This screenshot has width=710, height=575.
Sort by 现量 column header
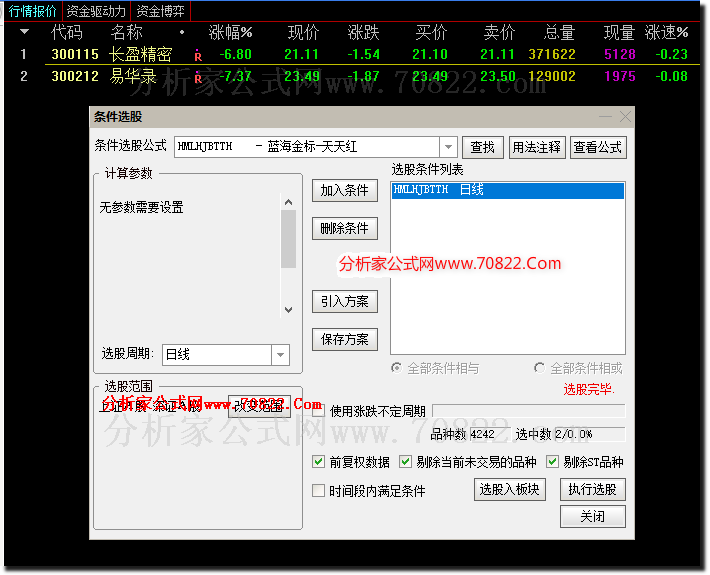pos(619,32)
